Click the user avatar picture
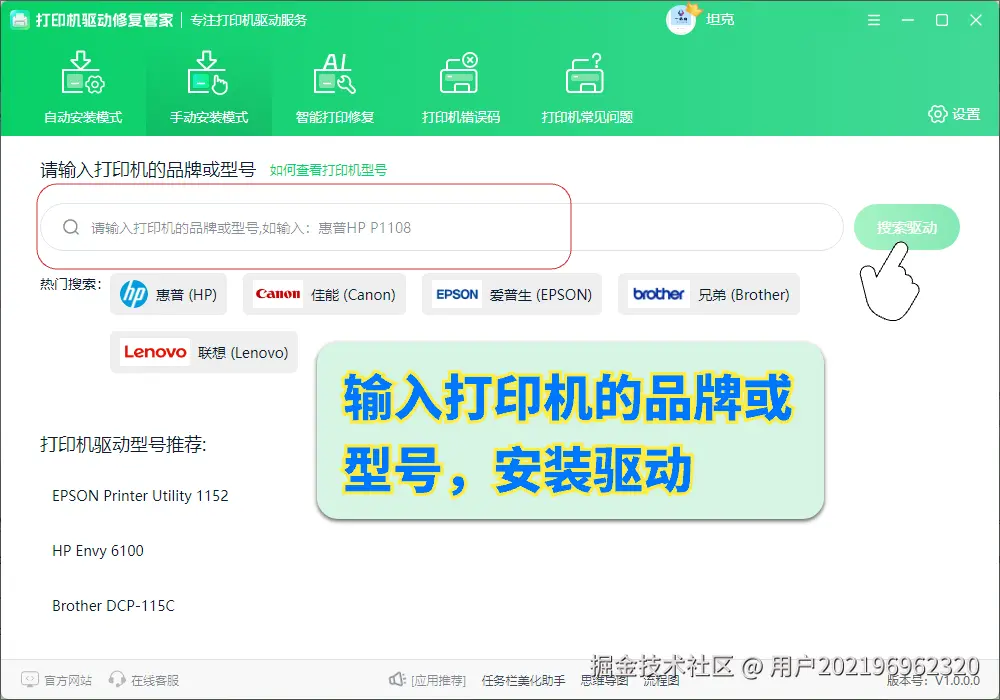The width and height of the screenshot is (1000, 700). click(x=681, y=20)
